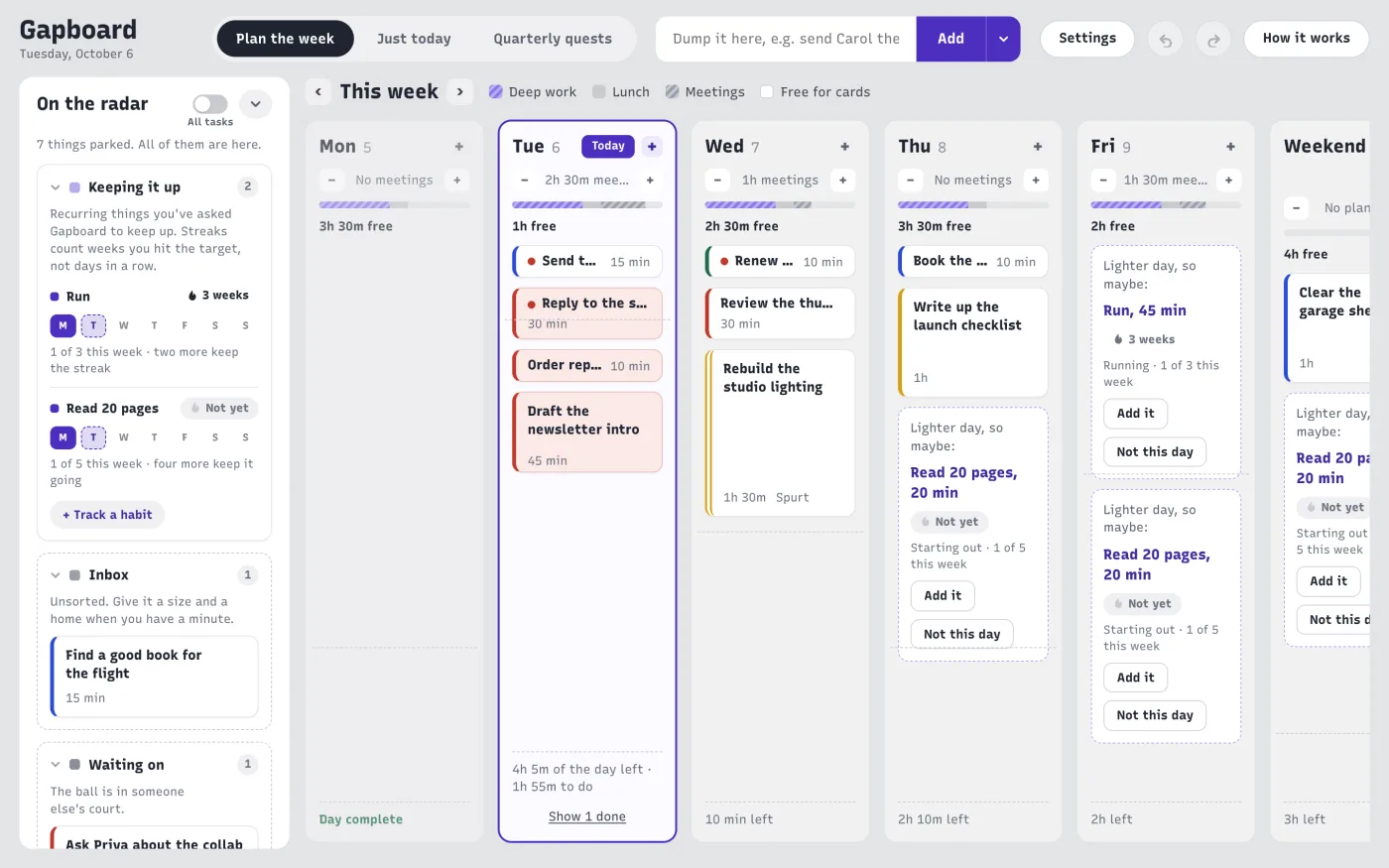1389x868 pixels.
Task: Add a card to Wednesday plus icon
Action: (845, 147)
